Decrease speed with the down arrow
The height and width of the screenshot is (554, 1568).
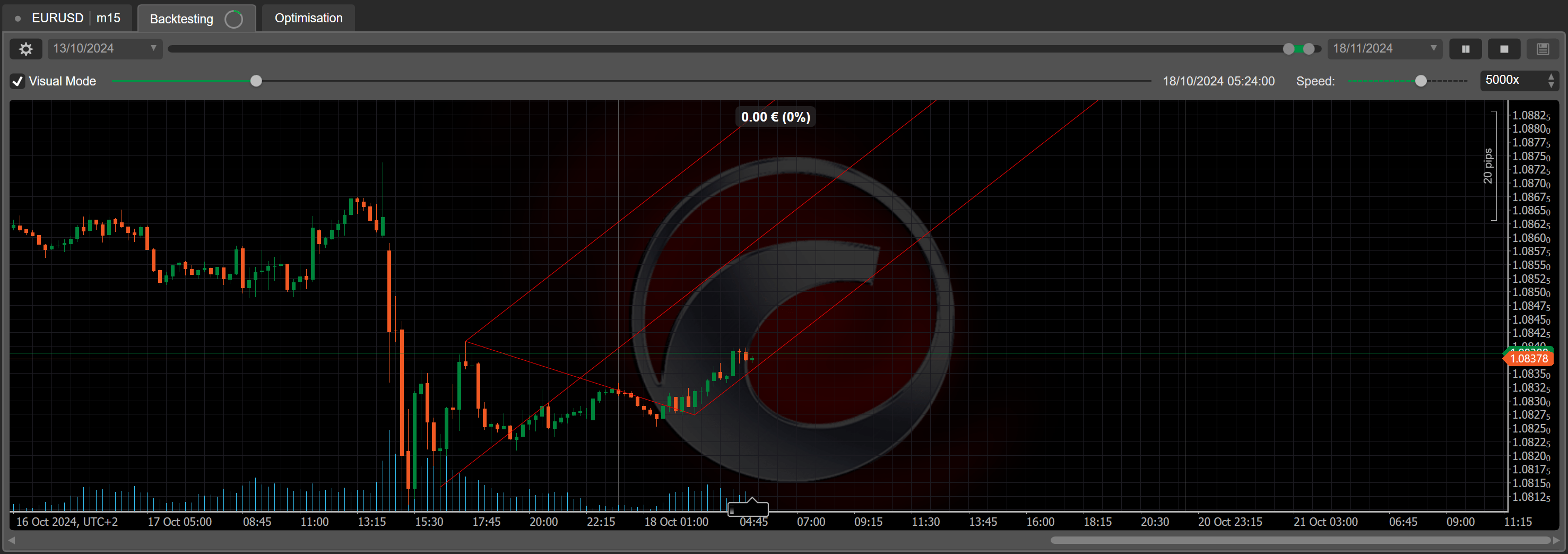[x=1550, y=84]
